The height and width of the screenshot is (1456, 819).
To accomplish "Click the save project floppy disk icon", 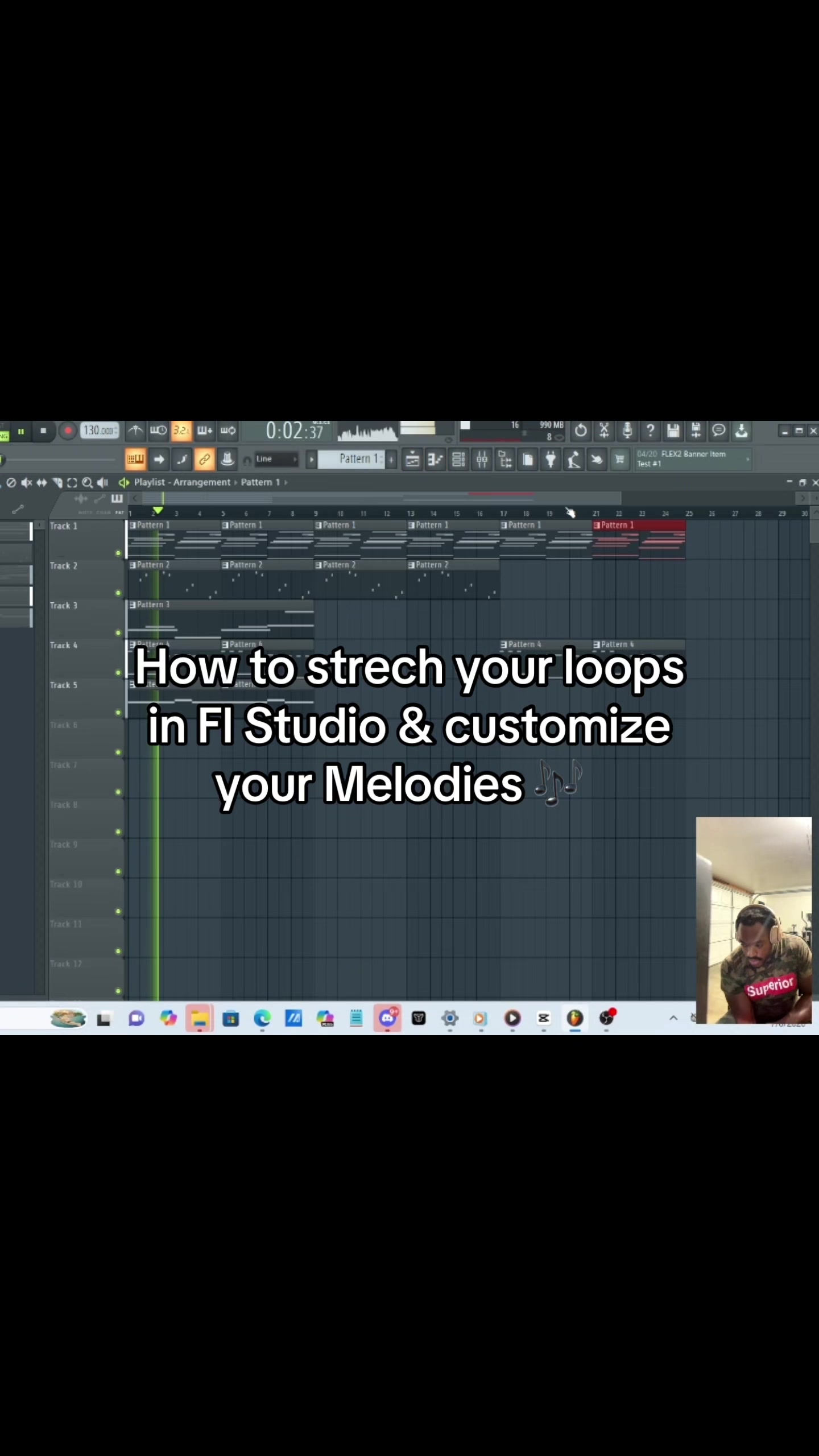I will tap(673, 431).
